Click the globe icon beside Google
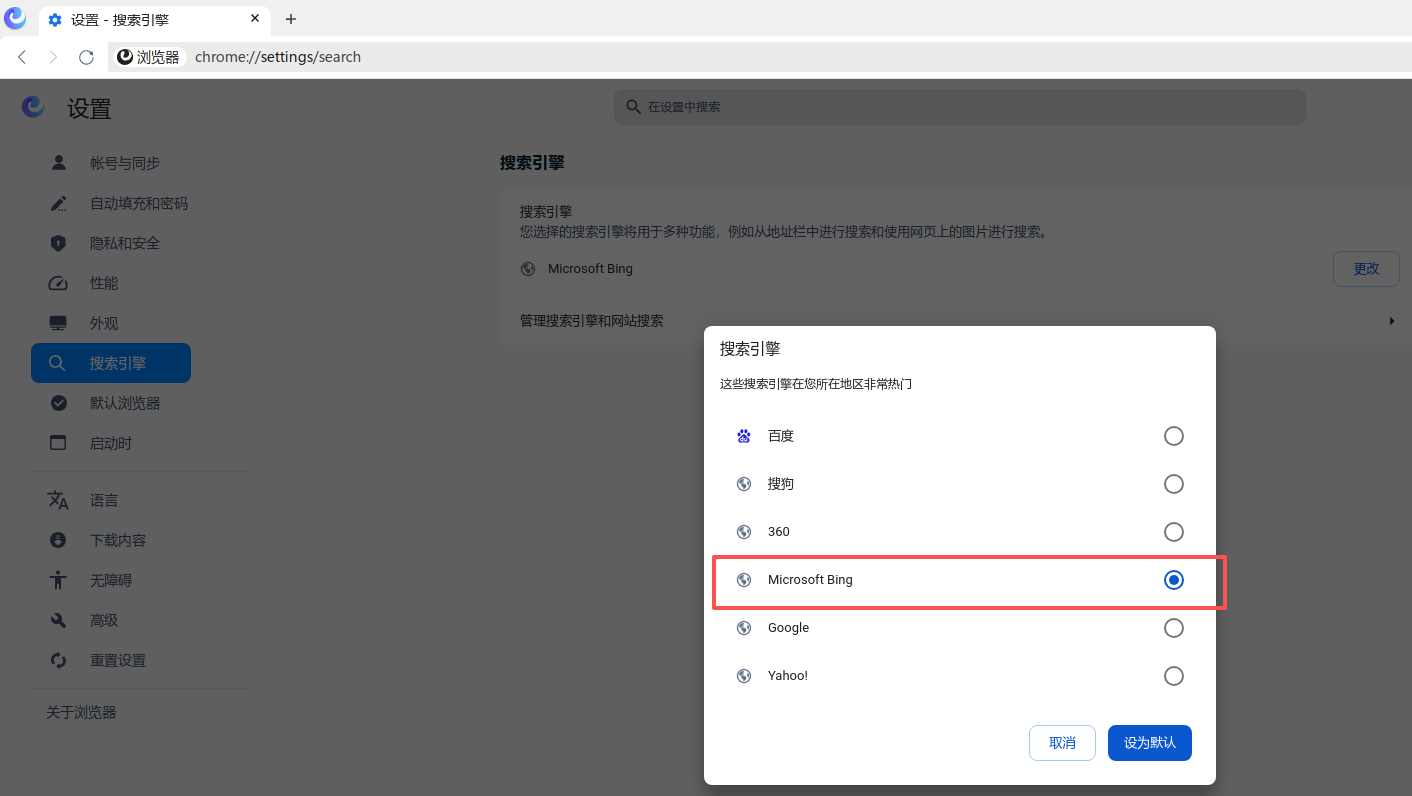The height and width of the screenshot is (796, 1412). pos(744,628)
